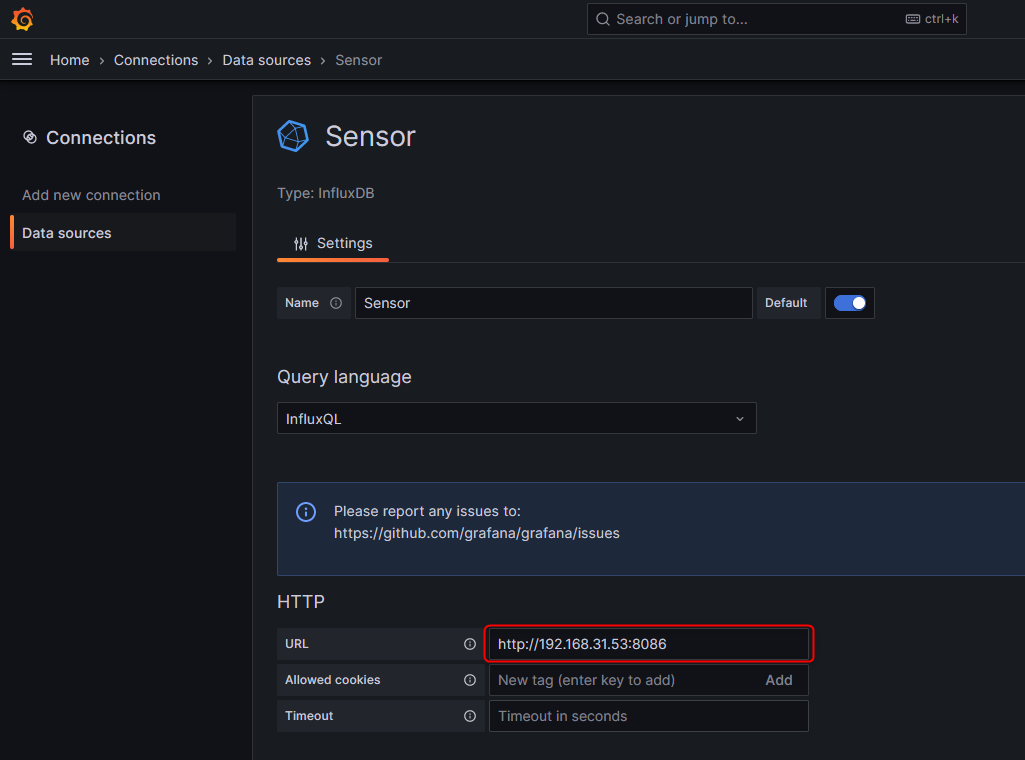Click the URL label
The height and width of the screenshot is (760, 1025).
pyautogui.click(x=297, y=644)
